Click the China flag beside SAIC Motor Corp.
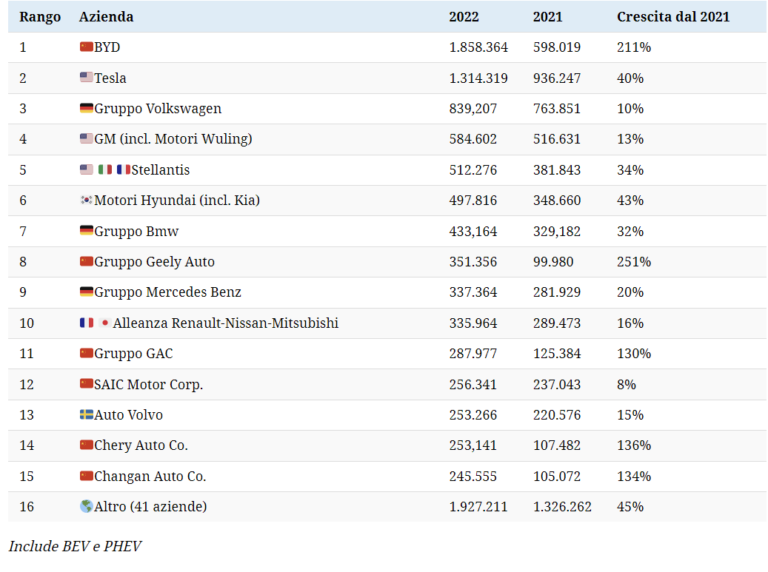The width and height of the screenshot is (768, 572). (x=86, y=383)
